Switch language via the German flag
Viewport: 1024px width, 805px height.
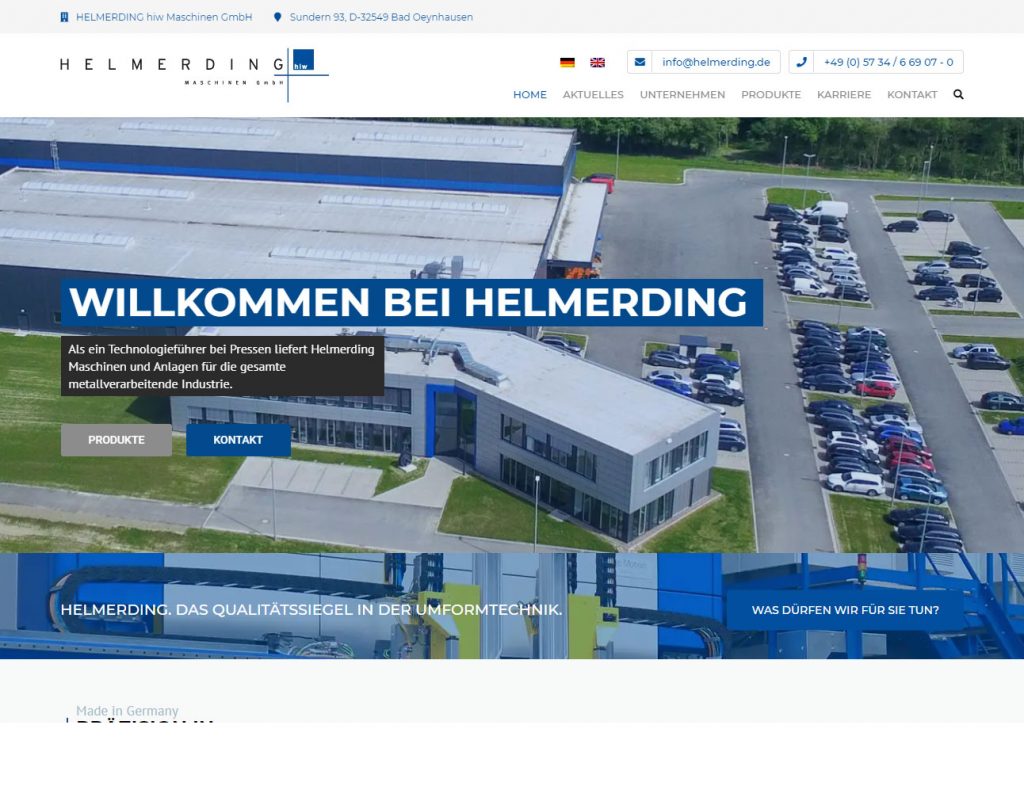(568, 63)
